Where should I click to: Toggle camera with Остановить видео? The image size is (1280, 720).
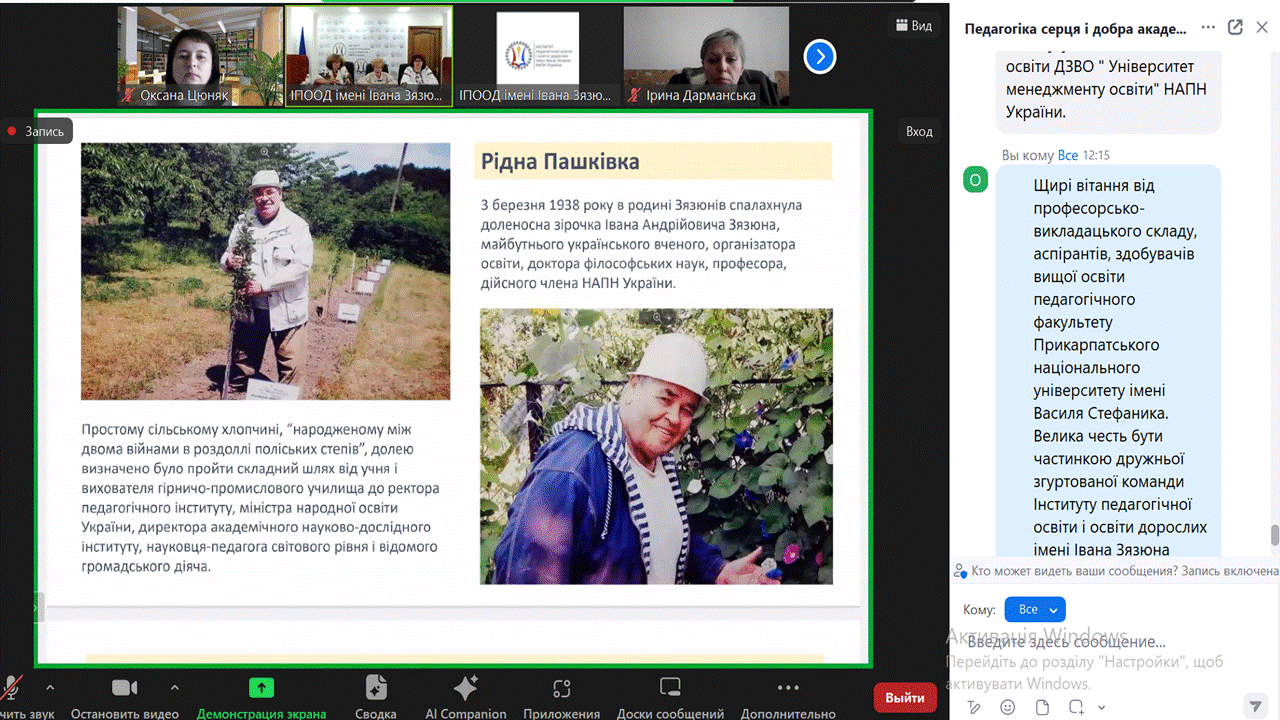(124, 696)
